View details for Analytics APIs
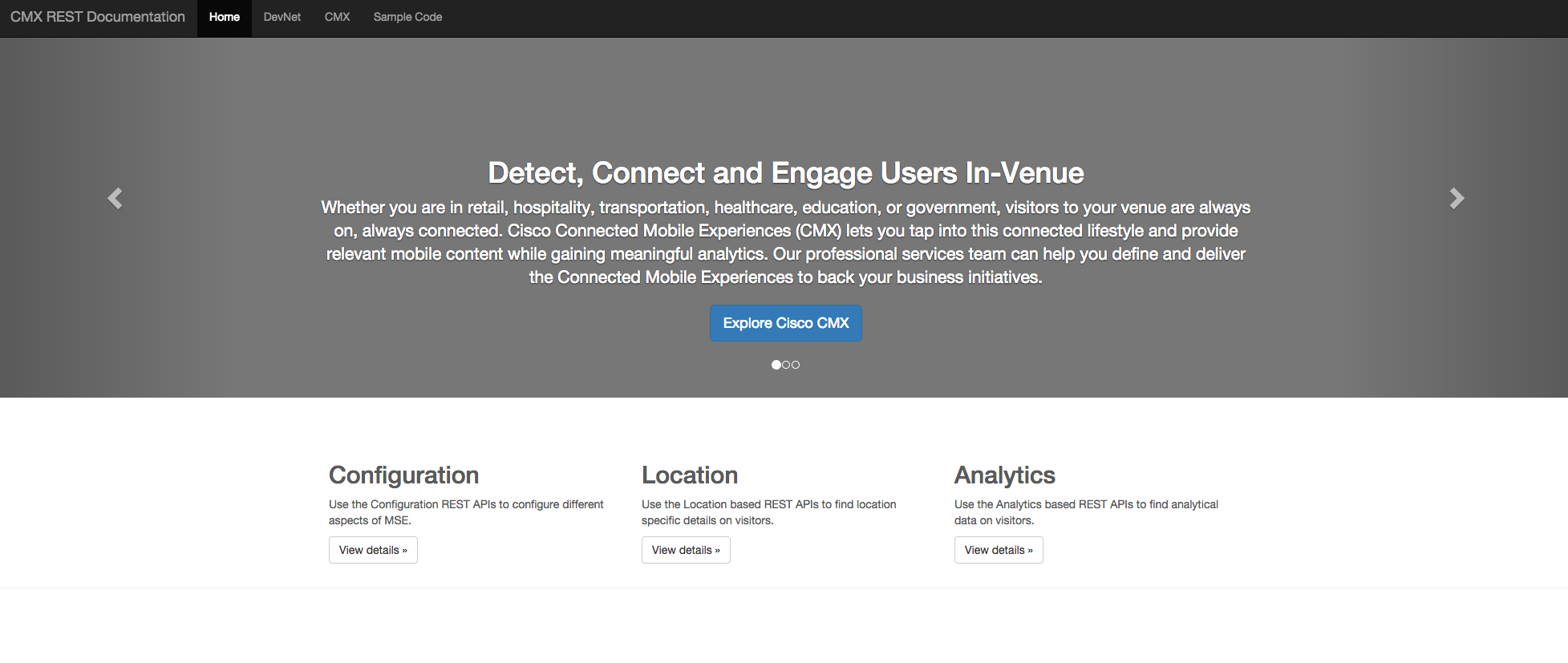This screenshot has height=663, width=1568. [999, 550]
